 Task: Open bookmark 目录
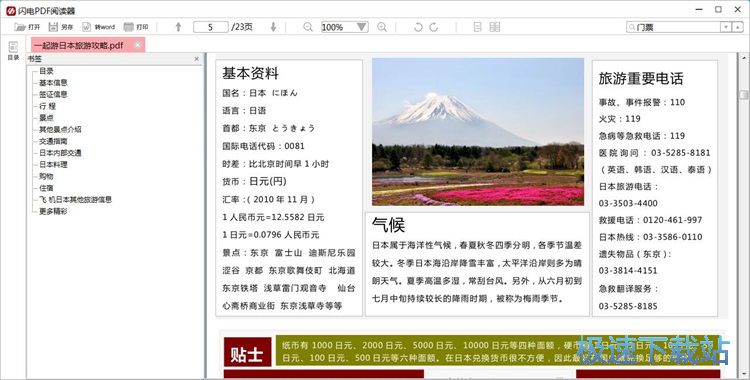point(46,71)
